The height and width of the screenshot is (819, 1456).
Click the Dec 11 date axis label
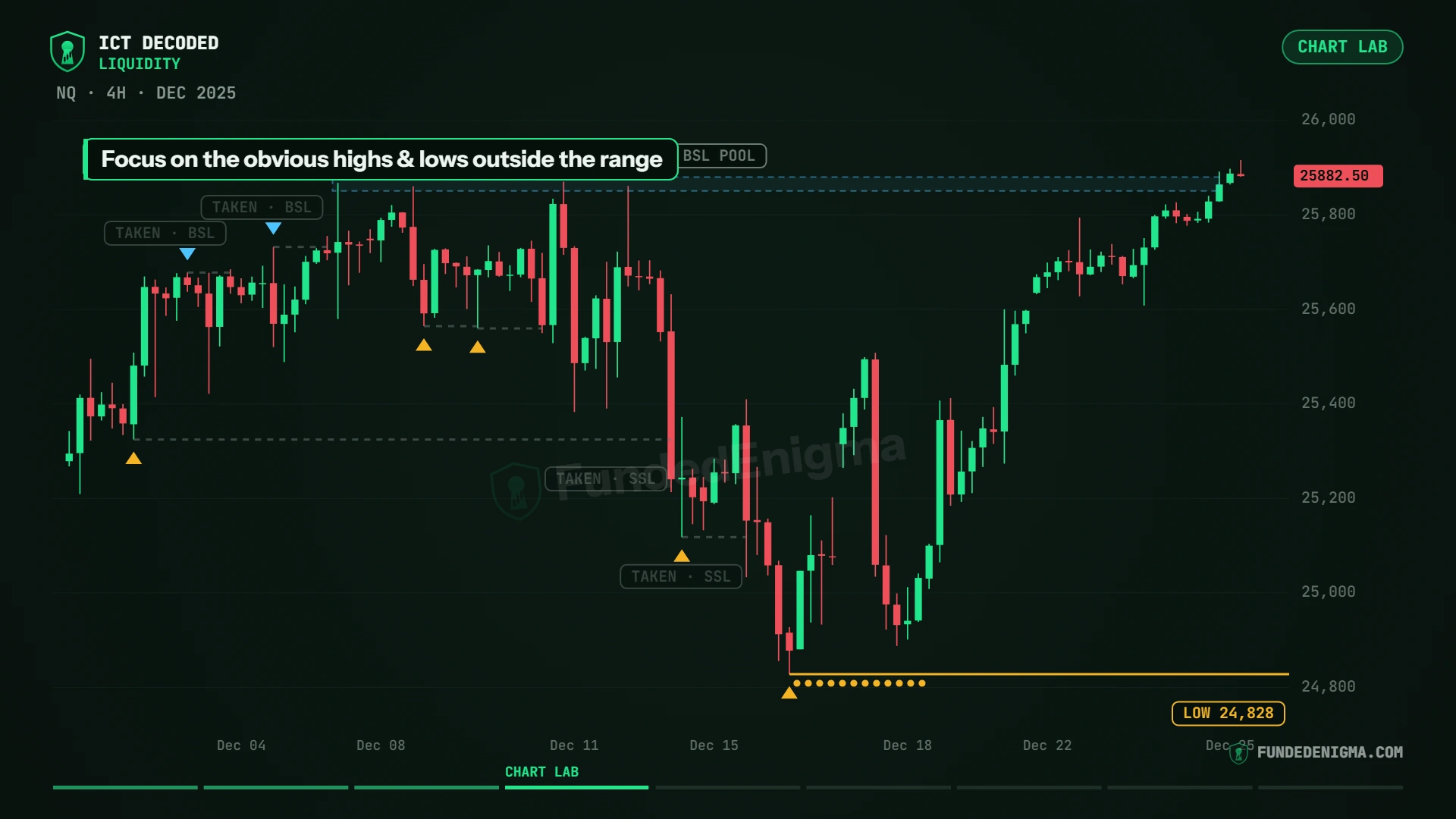point(574,745)
